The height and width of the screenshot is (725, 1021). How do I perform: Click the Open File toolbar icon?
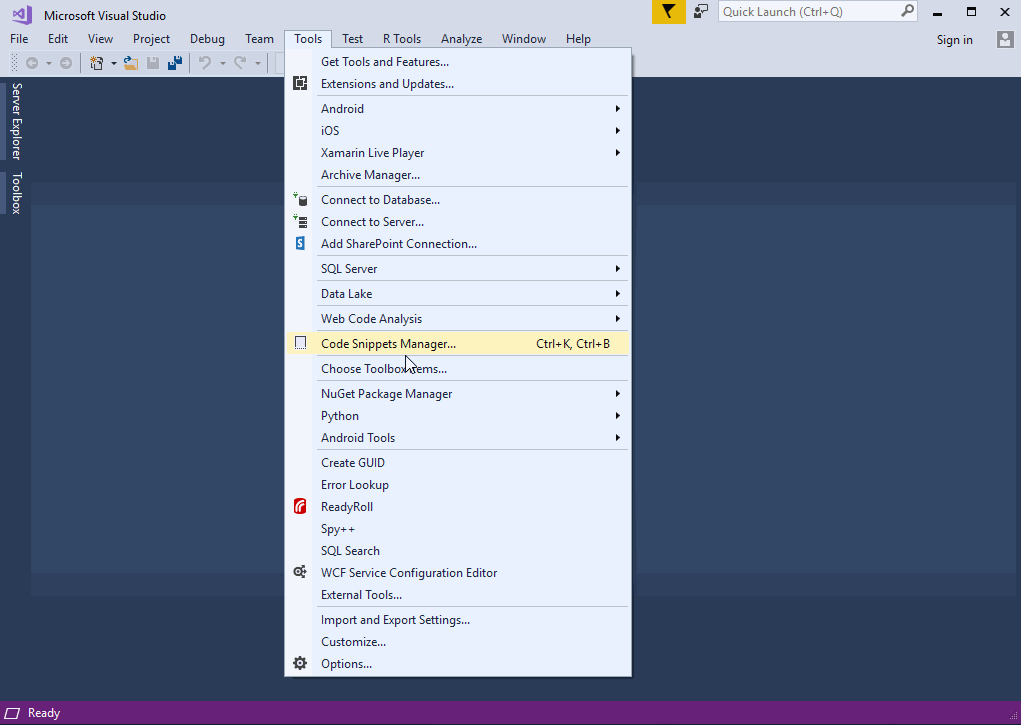(x=131, y=62)
